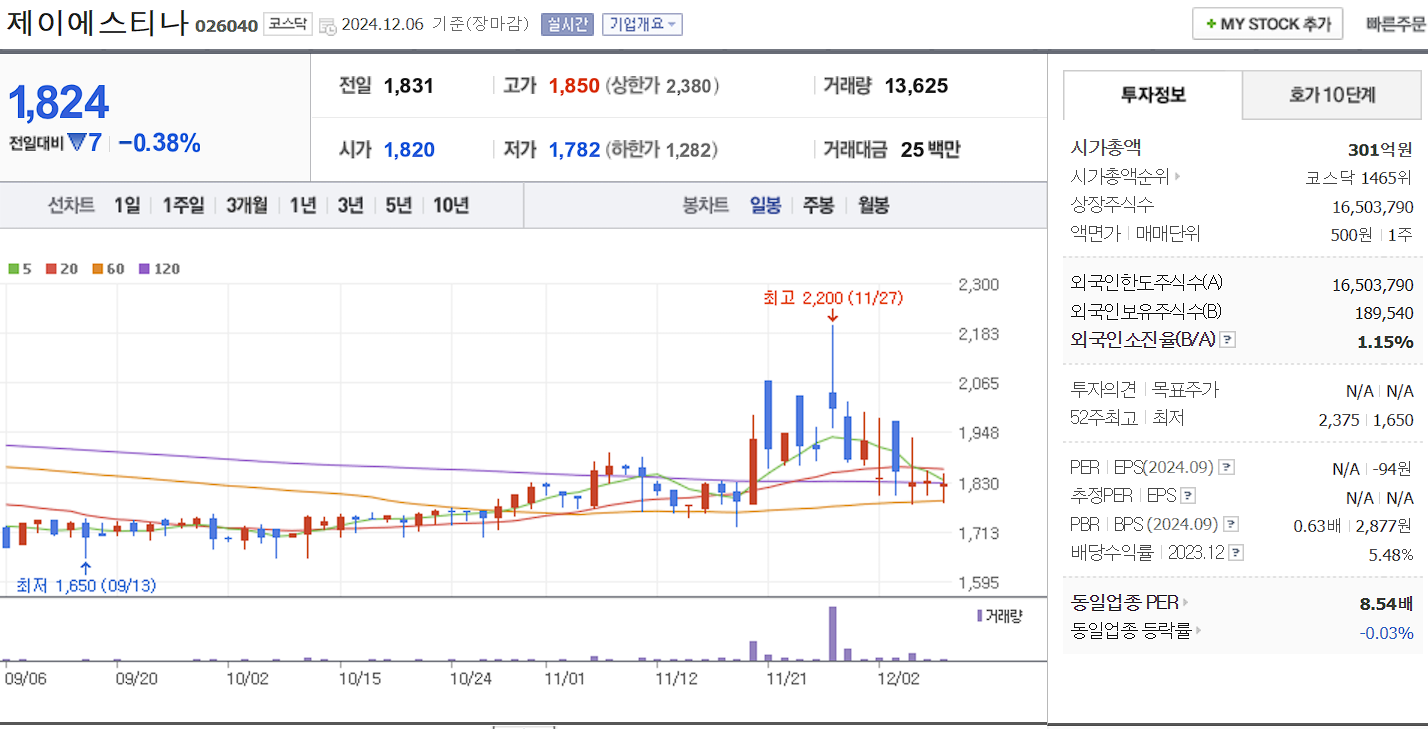Click the MY STOCK 추가 button
This screenshot has height=729, width=1428.
coord(1267,24)
